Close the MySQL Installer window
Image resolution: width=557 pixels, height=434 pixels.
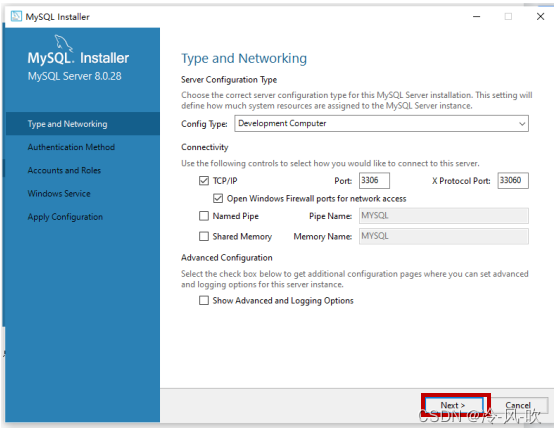[540, 16]
